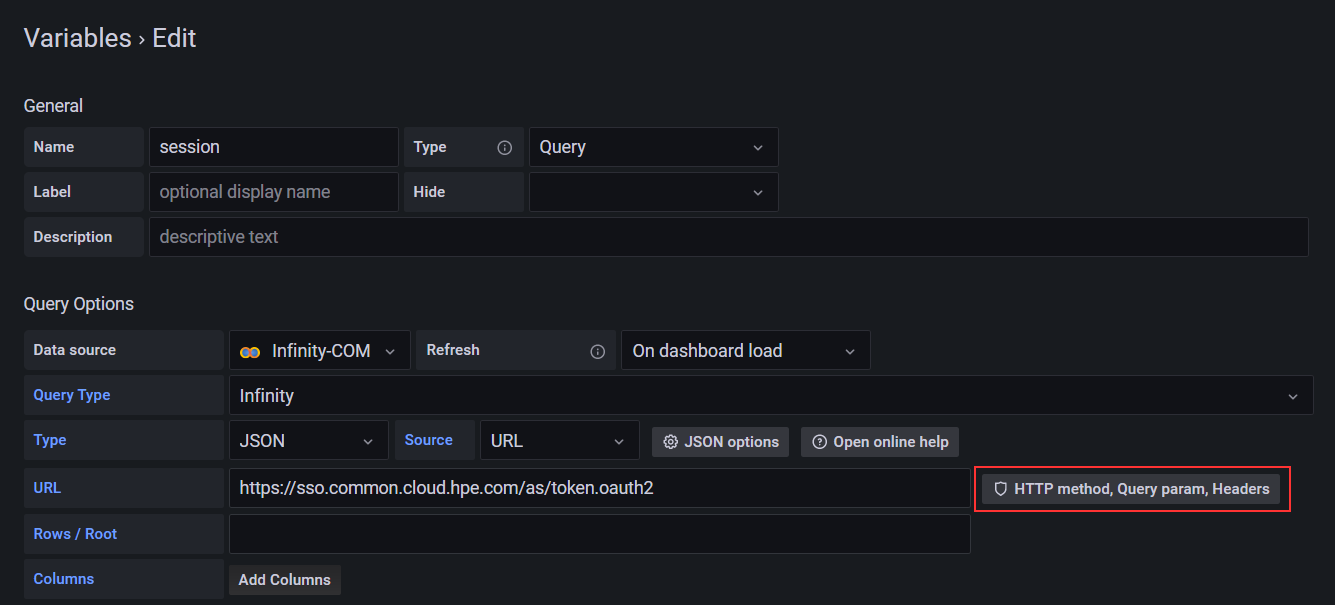1335x605 pixels.
Task: Open the Refresh dropdown set to dashboard load
Action: point(745,350)
